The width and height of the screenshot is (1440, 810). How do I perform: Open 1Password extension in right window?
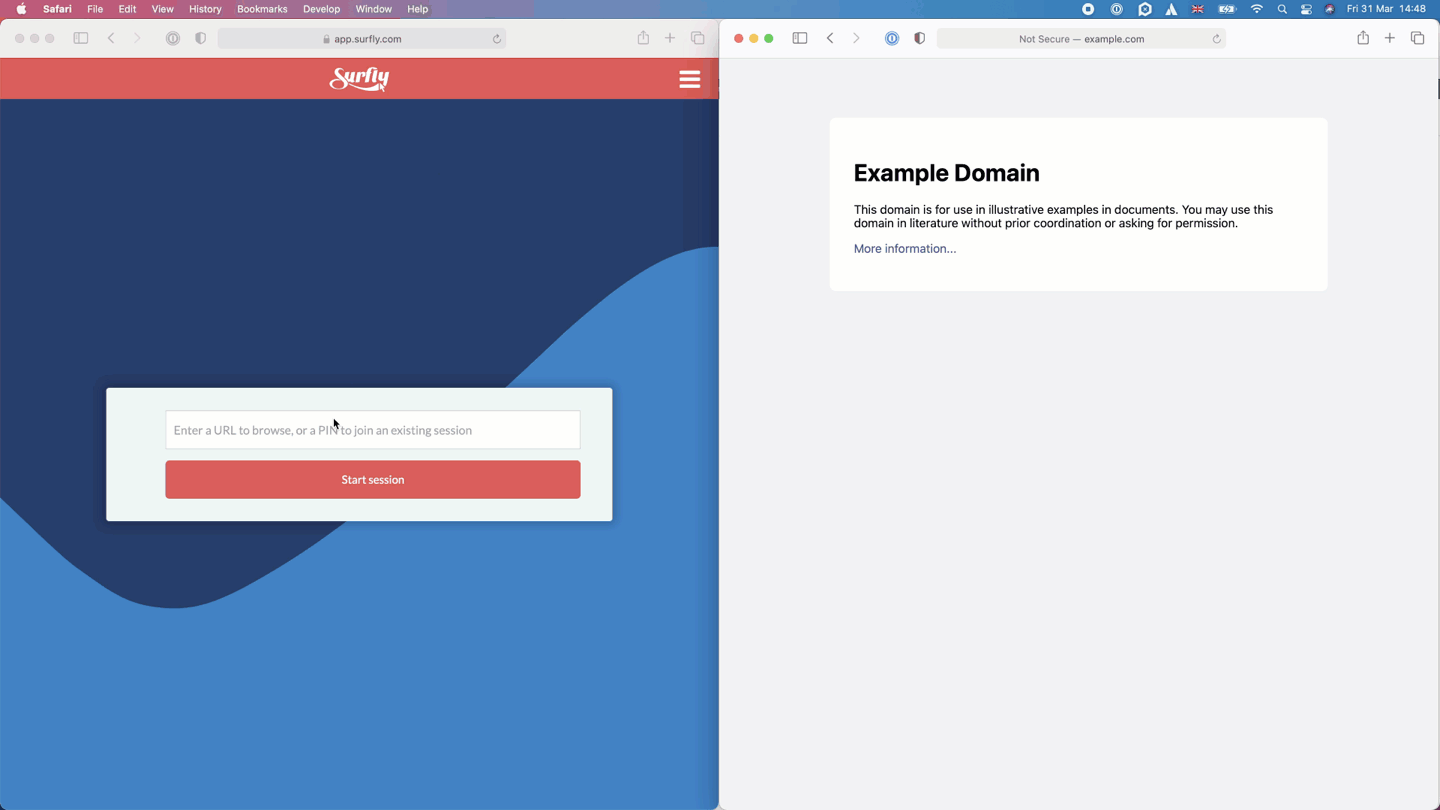coord(891,38)
